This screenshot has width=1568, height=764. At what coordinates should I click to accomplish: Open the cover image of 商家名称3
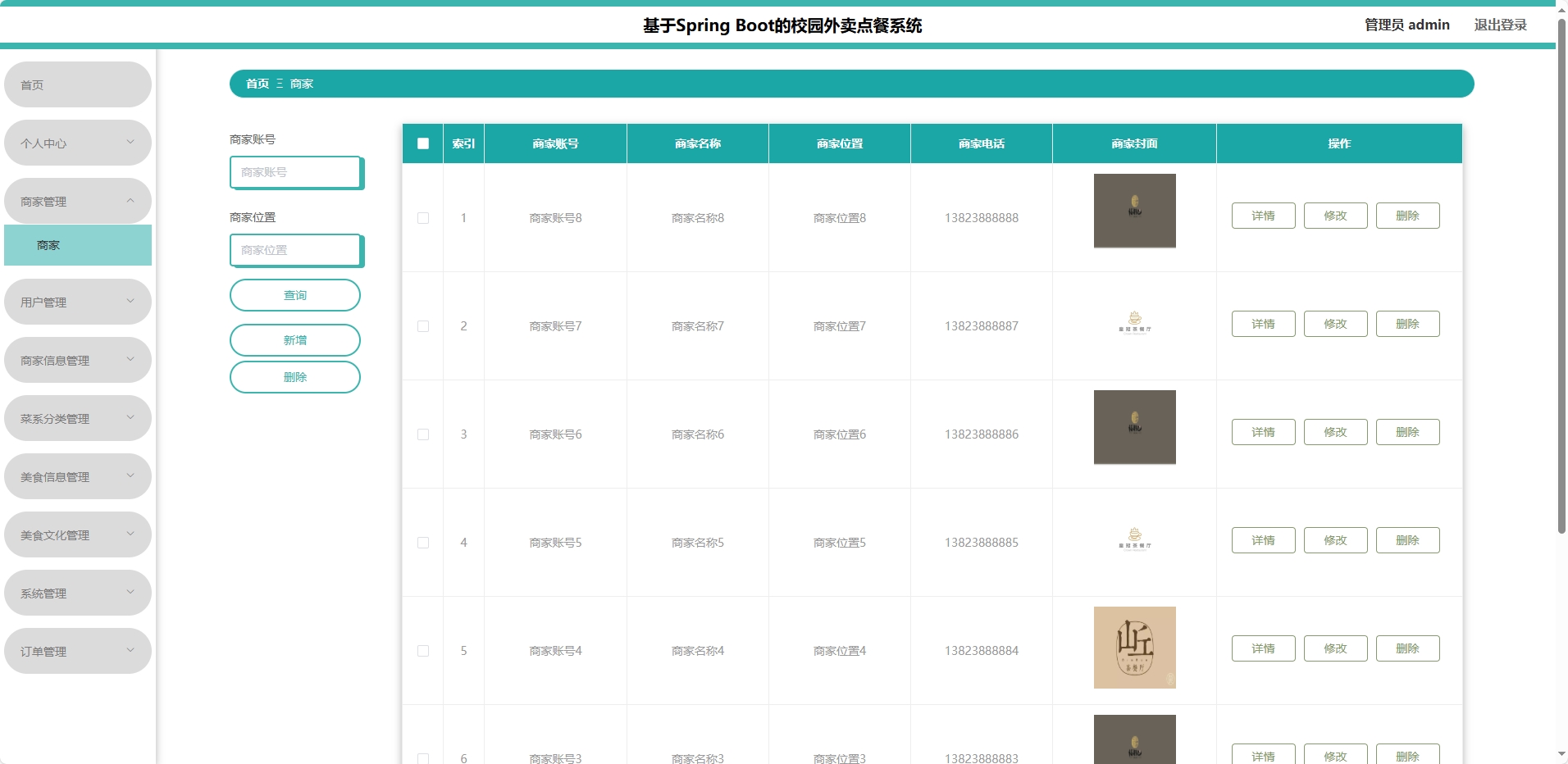coord(1135,739)
